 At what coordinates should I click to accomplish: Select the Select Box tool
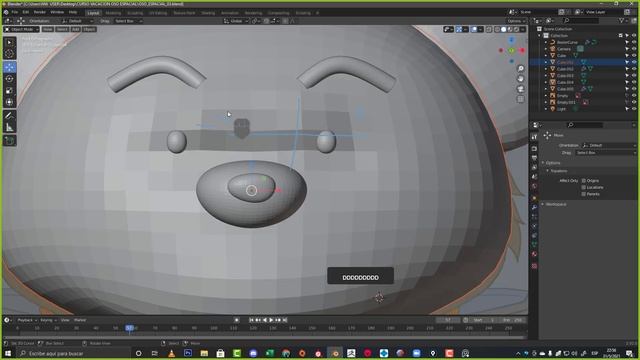point(9,42)
